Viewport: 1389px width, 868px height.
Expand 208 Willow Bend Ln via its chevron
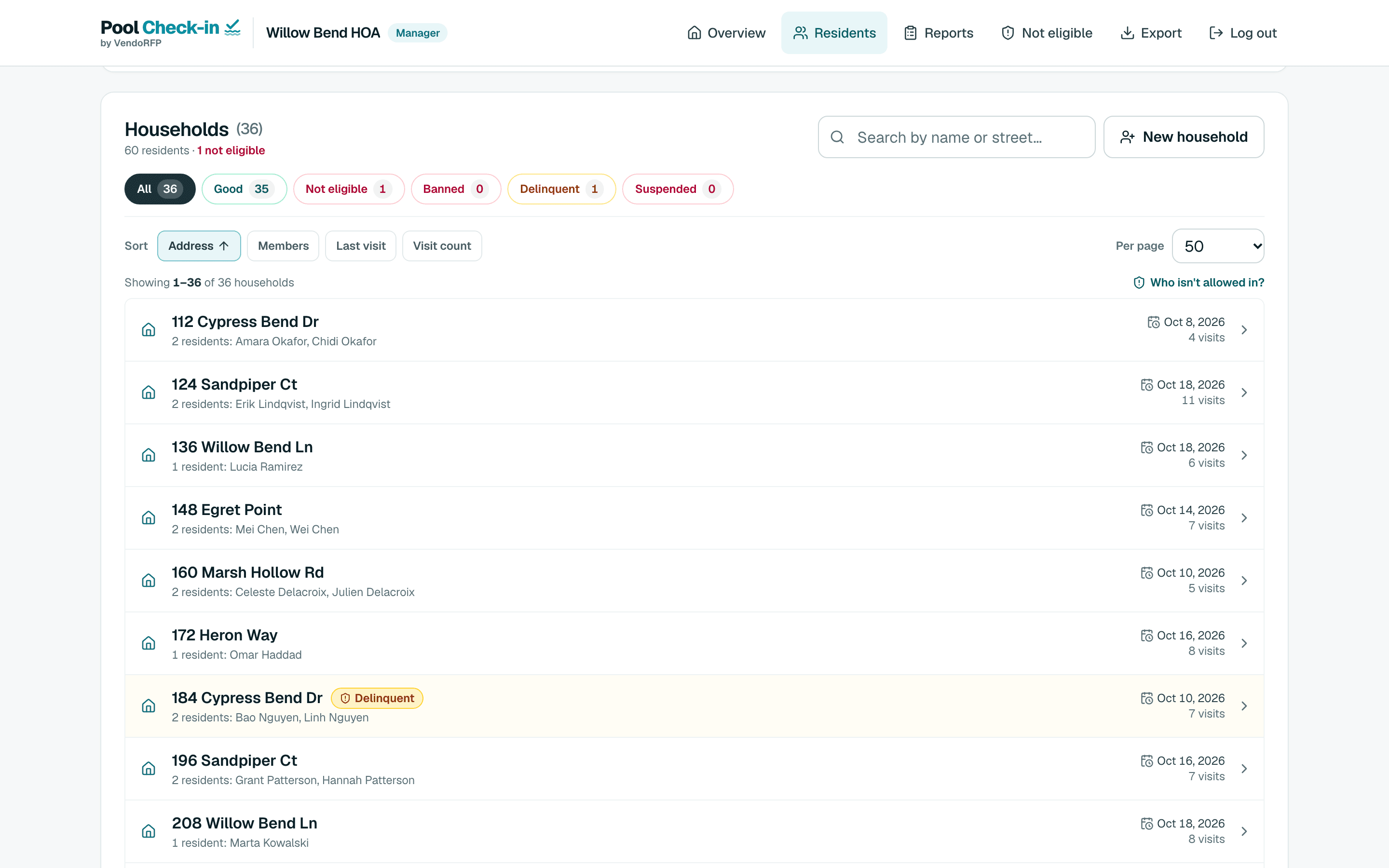[x=1244, y=831]
